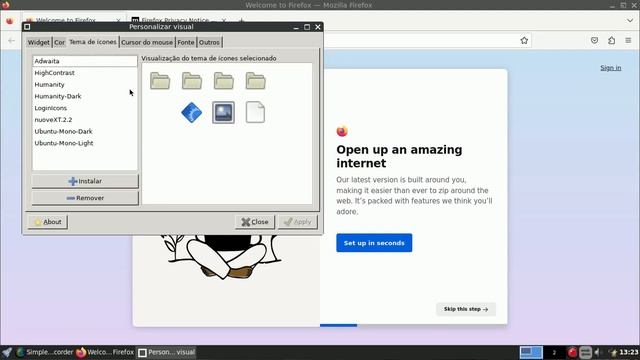This screenshot has height=360, width=640.
Task: Switch to Personalizar visual taskbar entry
Action: 166,352
